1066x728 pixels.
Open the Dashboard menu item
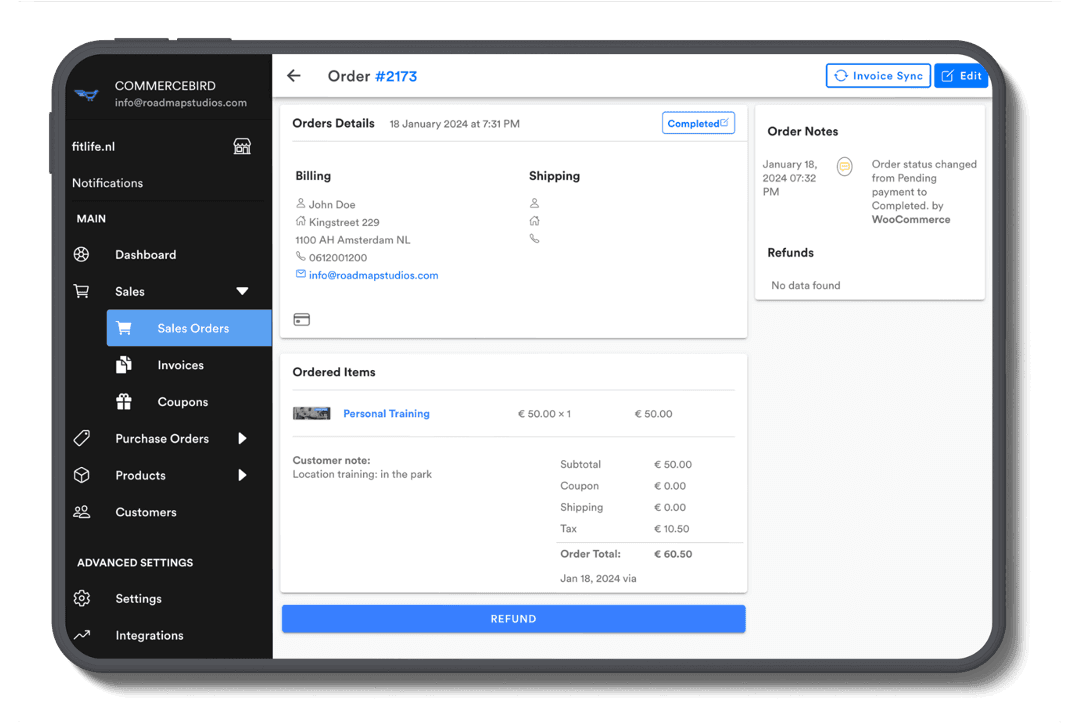click(x=145, y=255)
